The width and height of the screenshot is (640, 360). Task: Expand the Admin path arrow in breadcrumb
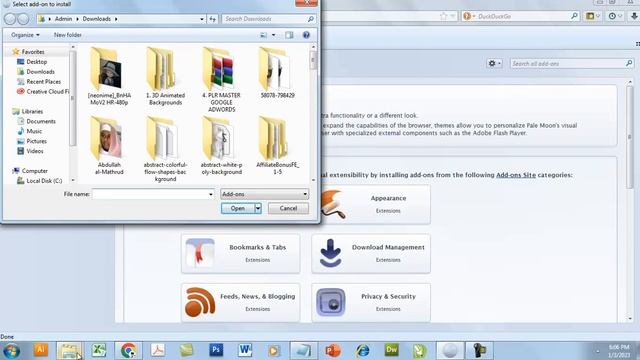click(x=77, y=19)
